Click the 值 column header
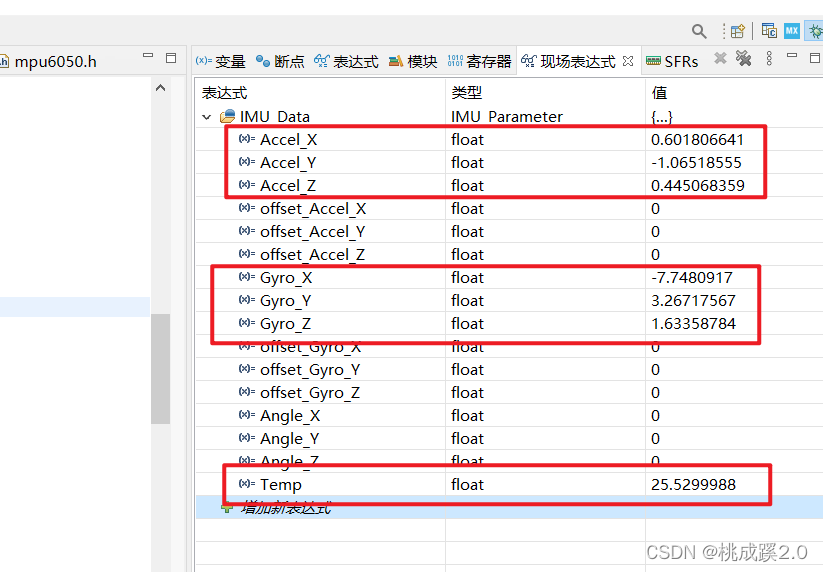 659,93
